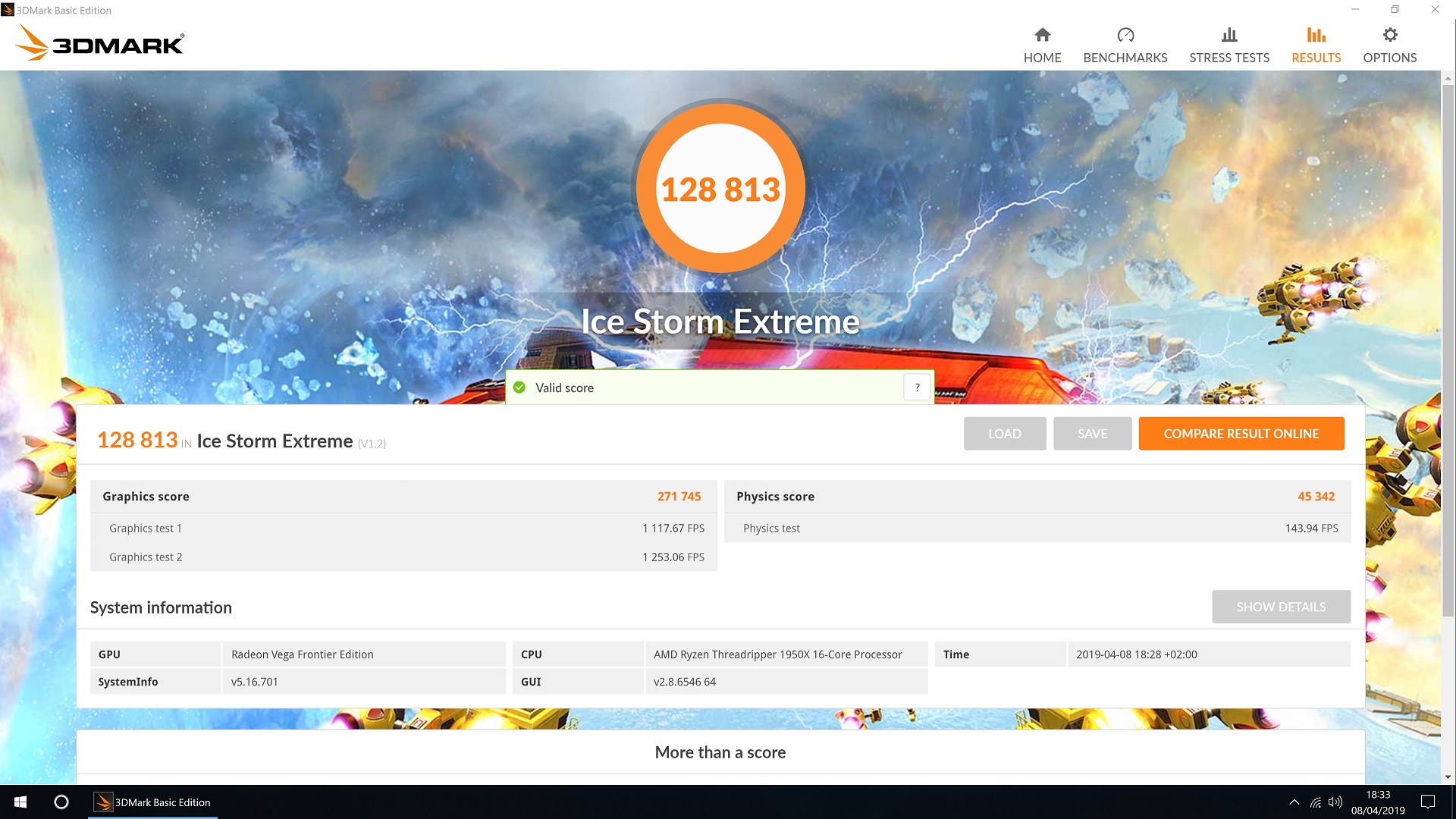This screenshot has width=1456, height=819.
Task: Click Graphics test 1 row
Action: tap(403, 528)
